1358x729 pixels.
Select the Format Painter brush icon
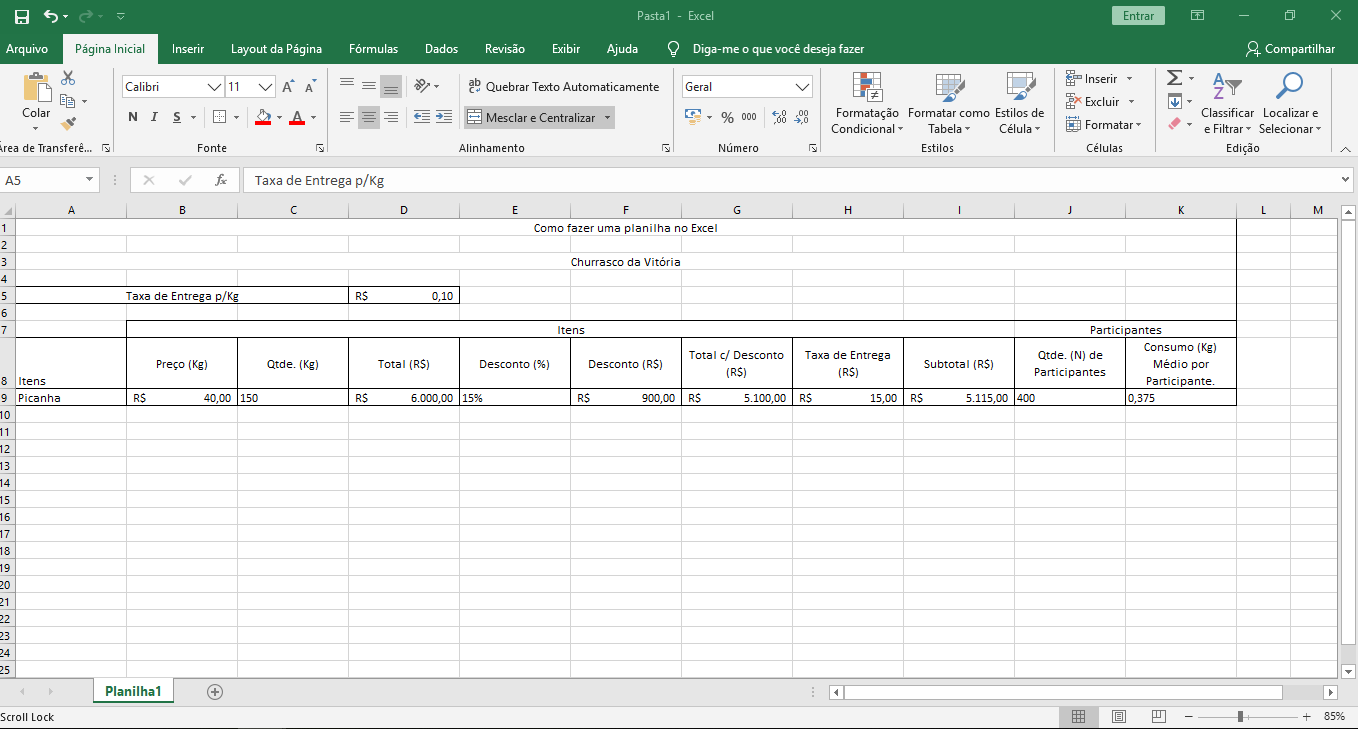pyautogui.click(x=68, y=124)
